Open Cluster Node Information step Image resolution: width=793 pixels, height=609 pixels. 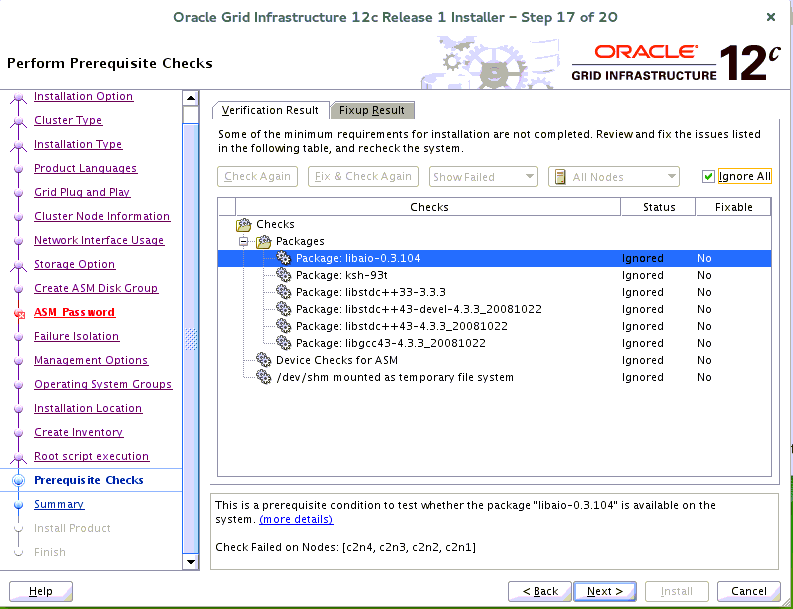(x=102, y=216)
